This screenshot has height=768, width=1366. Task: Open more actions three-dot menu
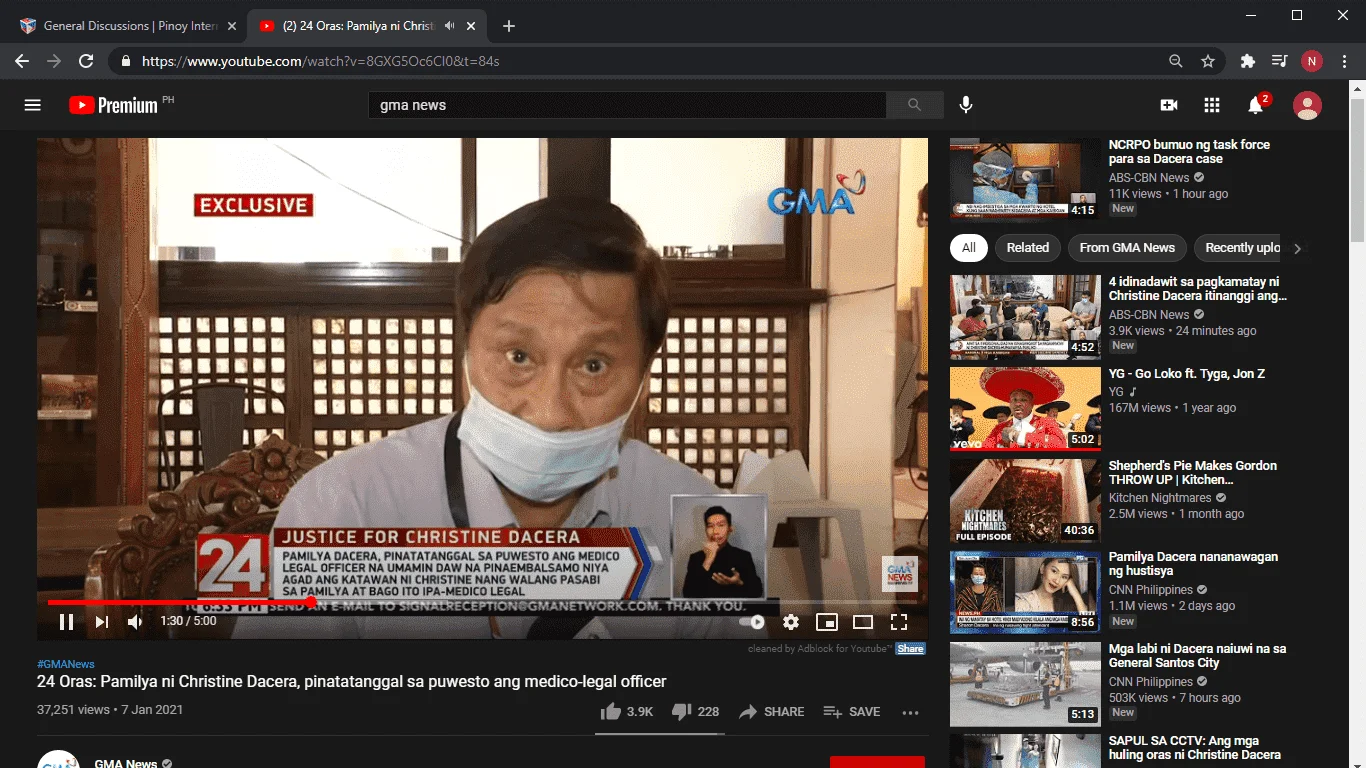tap(910, 713)
